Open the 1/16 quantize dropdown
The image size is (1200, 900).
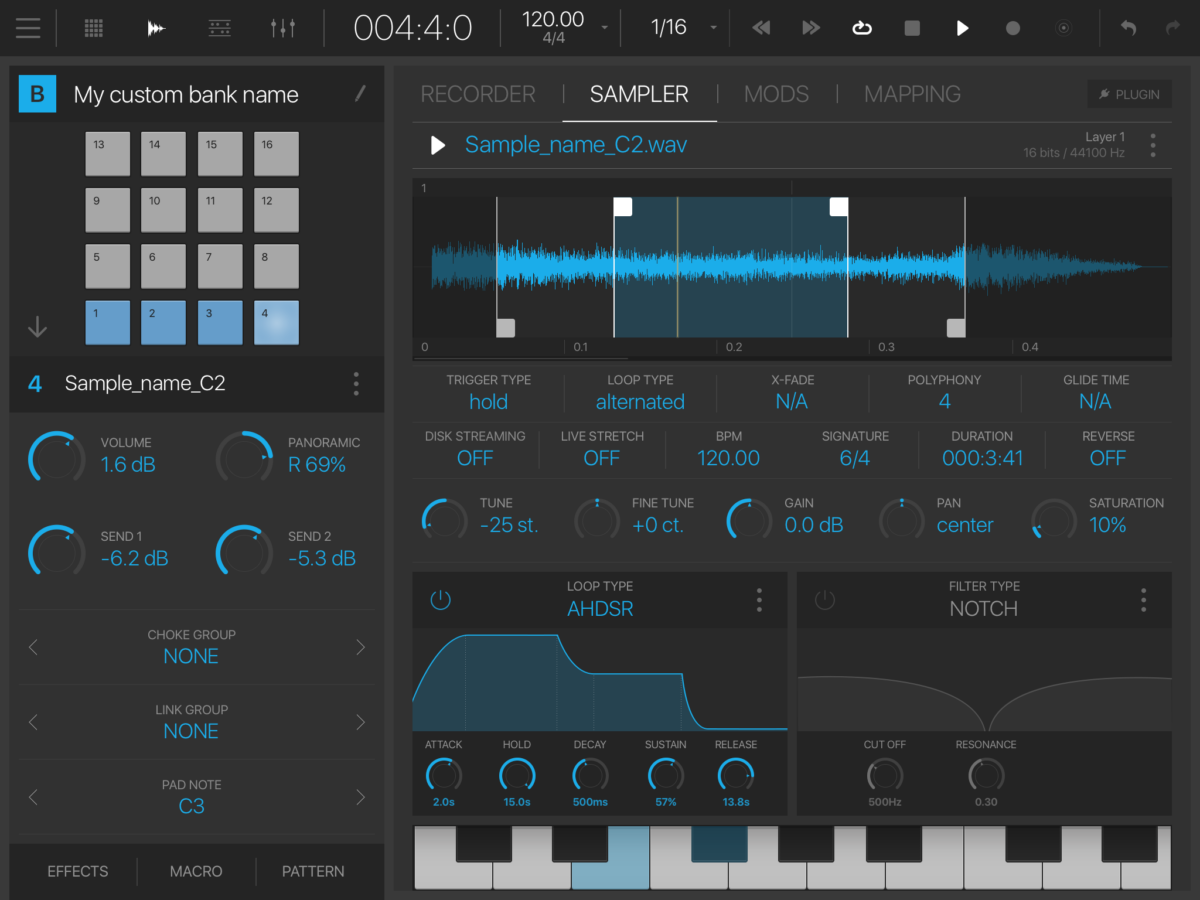click(x=713, y=28)
